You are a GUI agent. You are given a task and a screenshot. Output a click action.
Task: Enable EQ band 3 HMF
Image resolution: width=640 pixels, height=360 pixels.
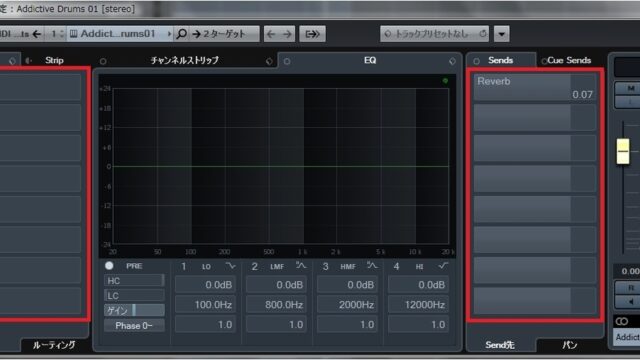325,267
